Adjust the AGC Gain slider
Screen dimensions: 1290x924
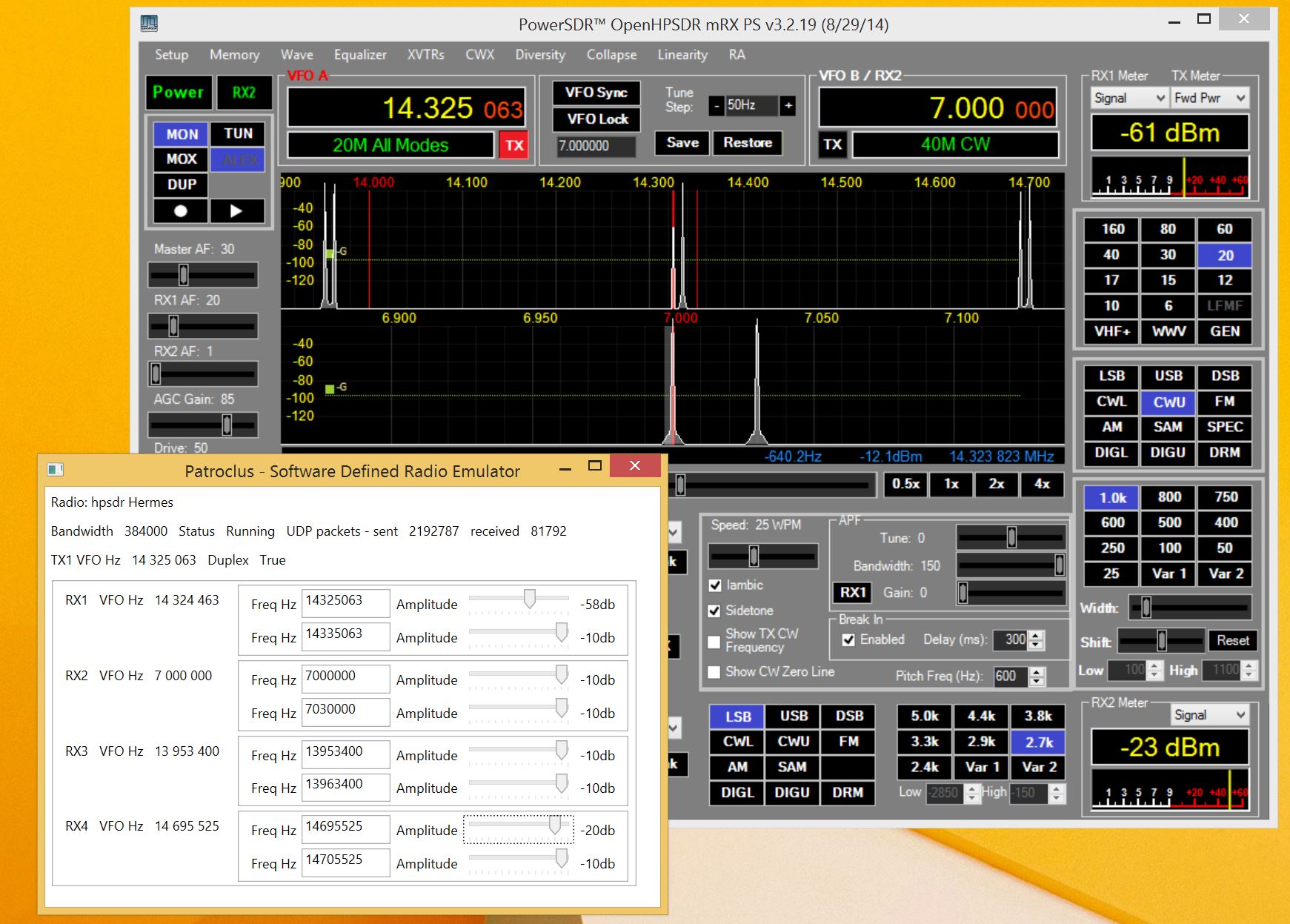[203, 425]
